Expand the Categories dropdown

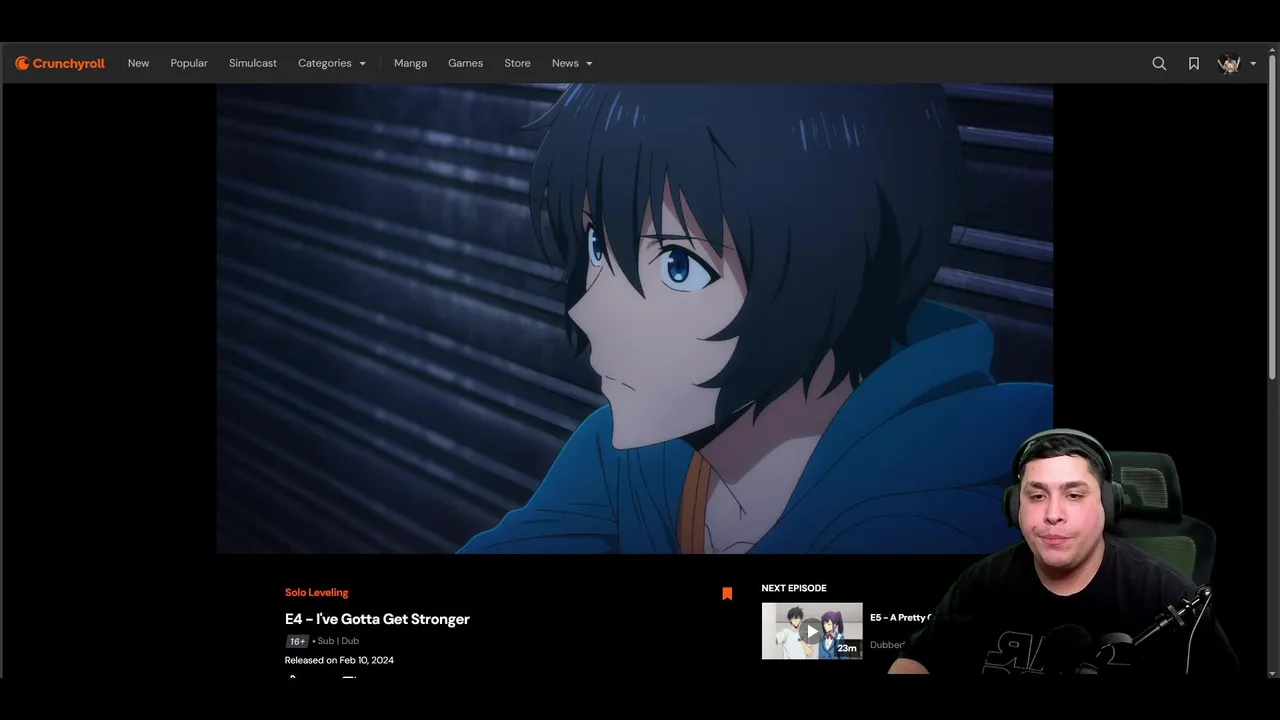click(332, 63)
